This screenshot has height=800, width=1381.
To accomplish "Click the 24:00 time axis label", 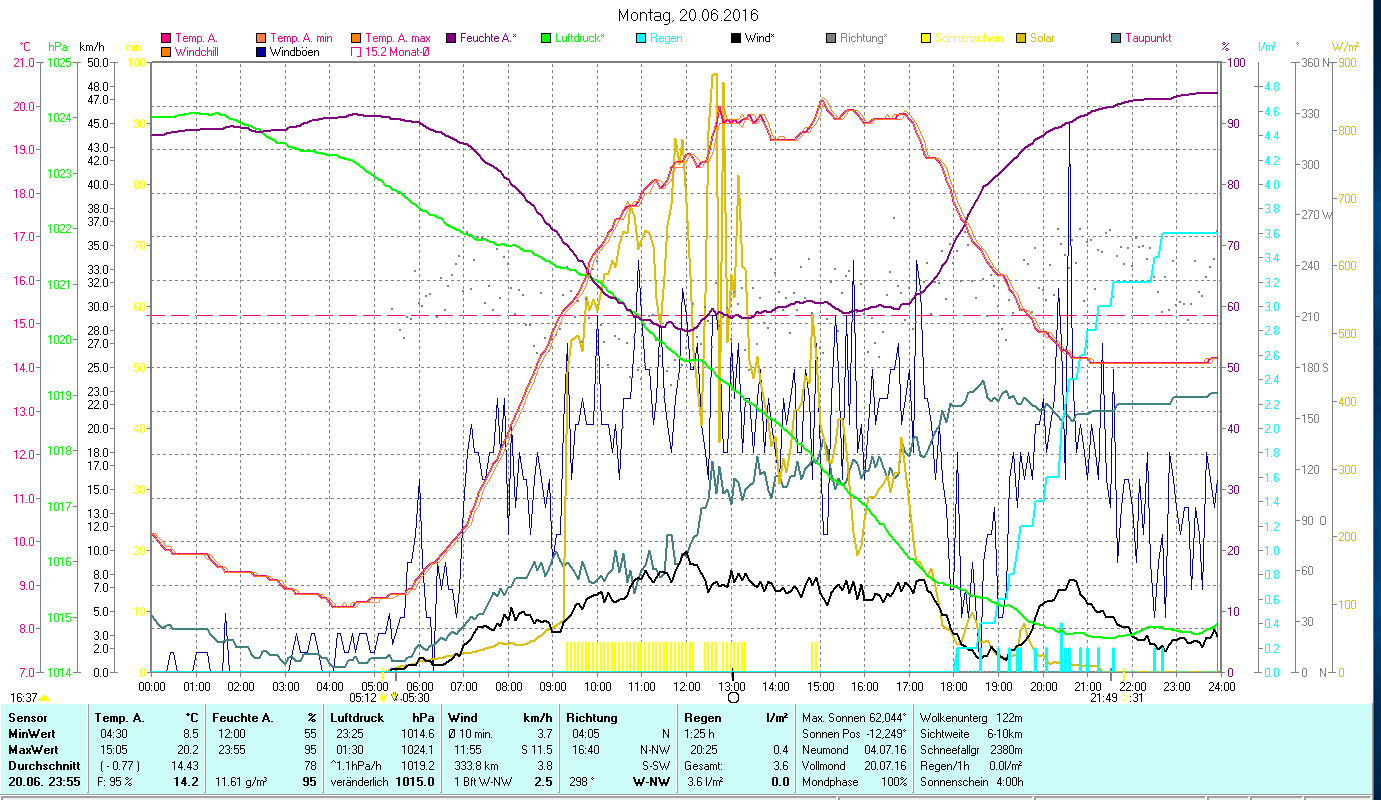I will 1221,687.
